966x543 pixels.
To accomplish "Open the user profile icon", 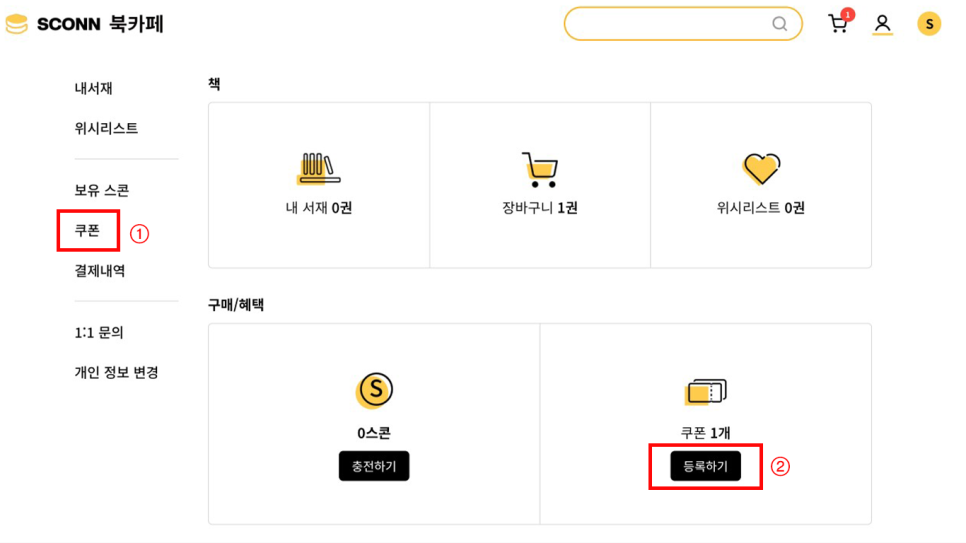I will [882, 23].
